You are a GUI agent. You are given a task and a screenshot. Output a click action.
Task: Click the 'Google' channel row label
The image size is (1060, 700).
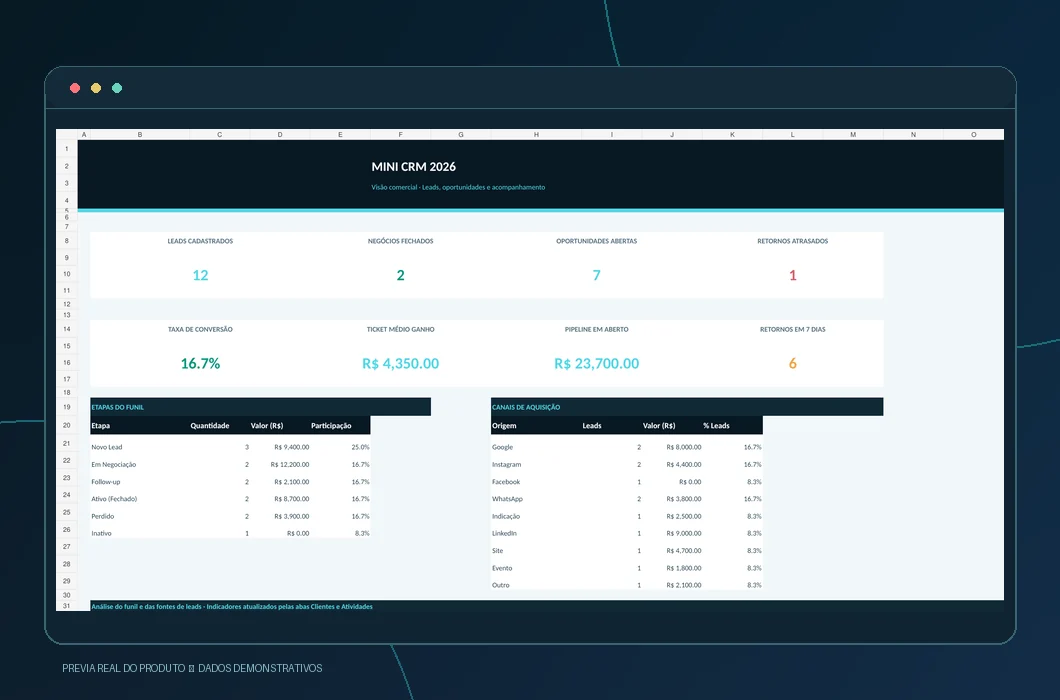(x=502, y=447)
